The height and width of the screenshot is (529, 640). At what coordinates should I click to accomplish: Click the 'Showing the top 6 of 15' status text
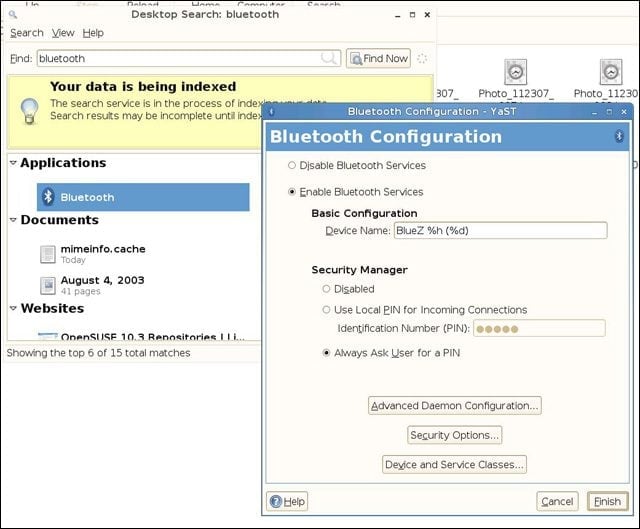(98, 353)
